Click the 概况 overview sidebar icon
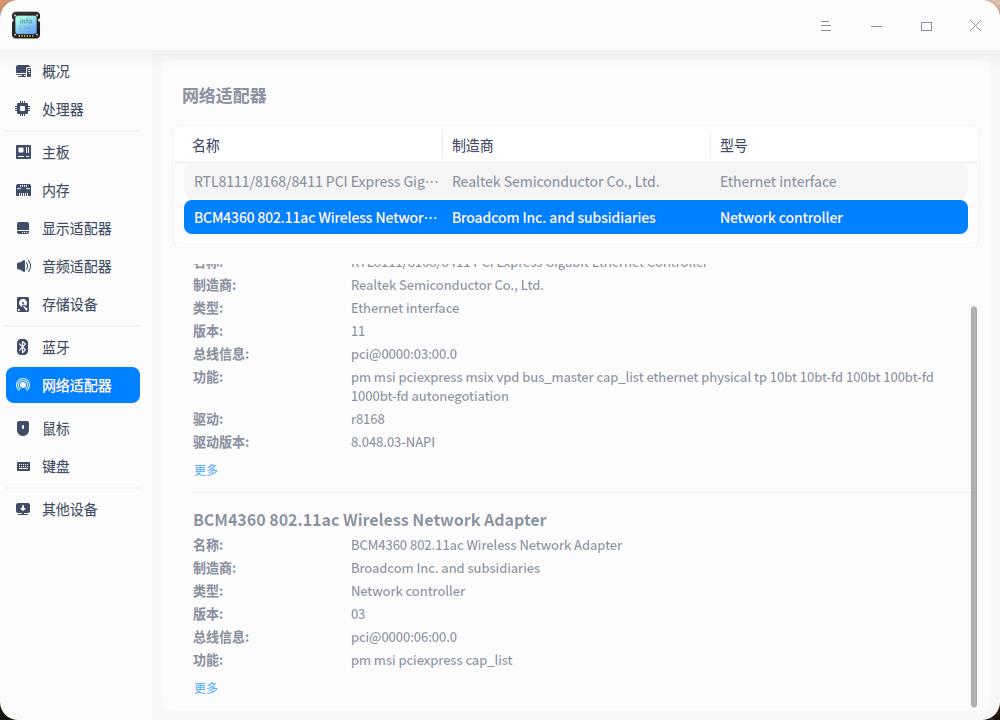 (x=23, y=71)
